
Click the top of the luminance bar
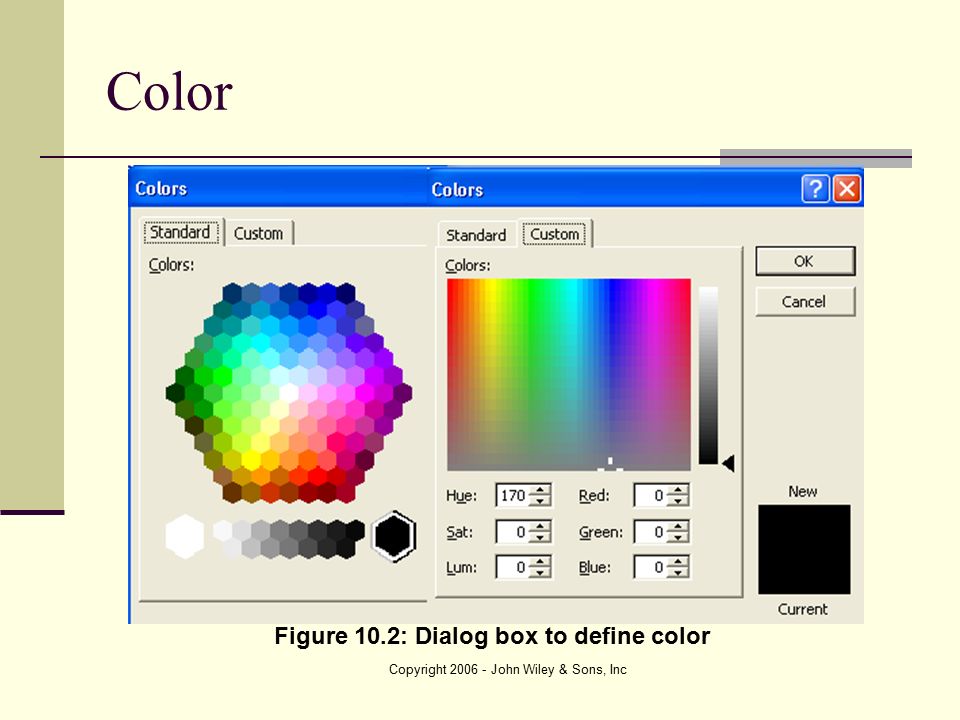coord(708,290)
